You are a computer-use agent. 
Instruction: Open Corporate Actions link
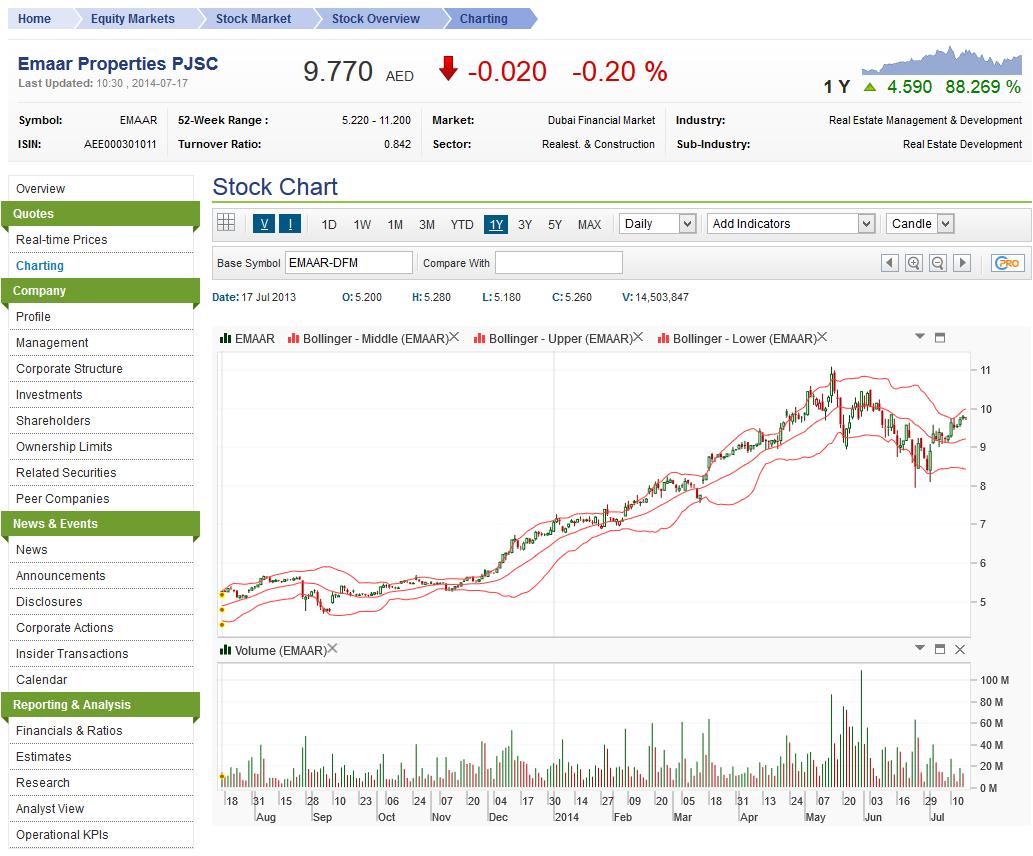pyautogui.click(x=65, y=628)
